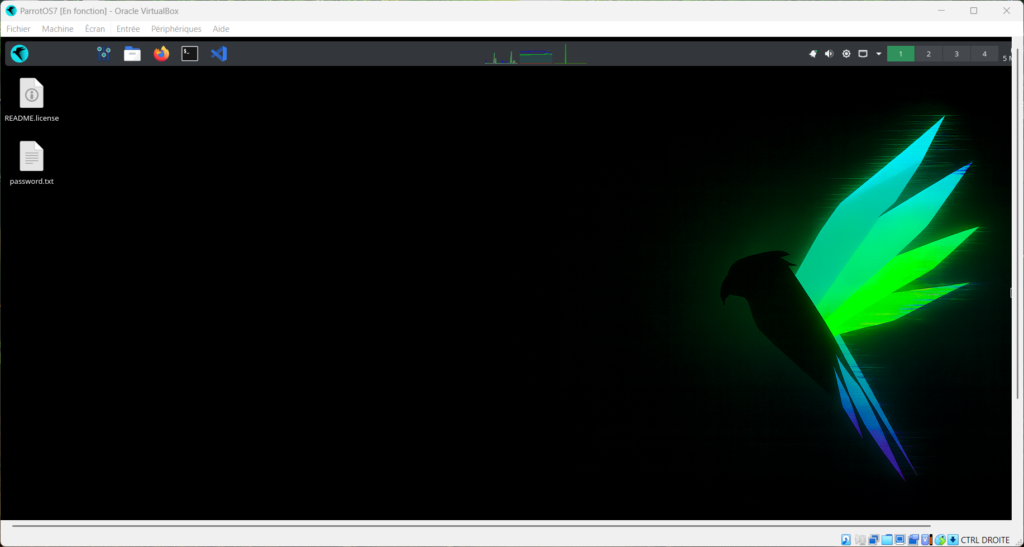The width and height of the screenshot is (1024, 547).
Task: Click the keyboard capture arrow indicator
Action: pyautogui.click(x=952, y=540)
